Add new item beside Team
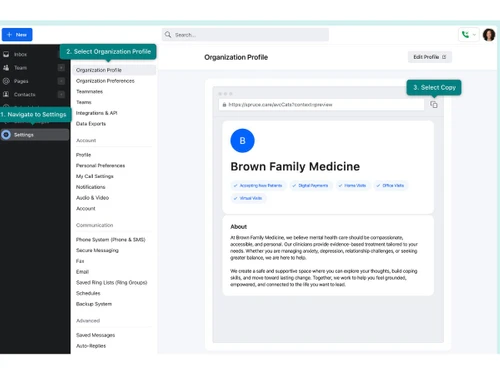The image size is (500, 375). (x=61, y=68)
